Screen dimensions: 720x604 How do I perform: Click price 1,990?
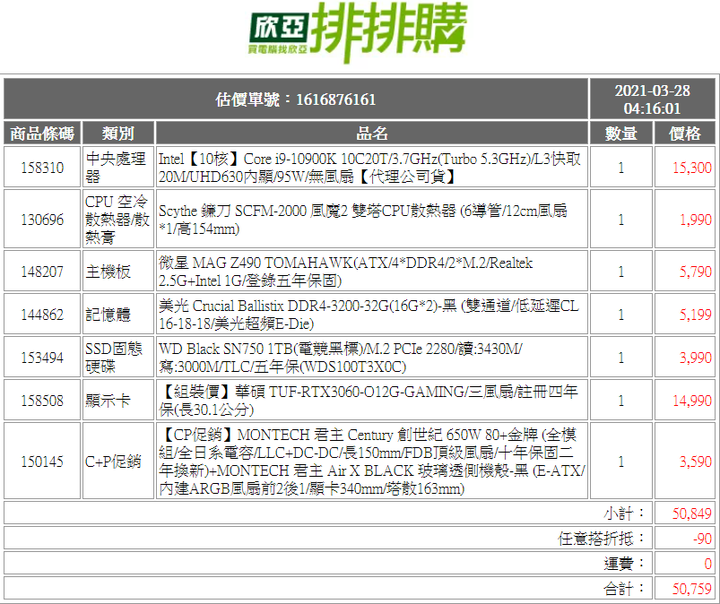click(x=696, y=219)
